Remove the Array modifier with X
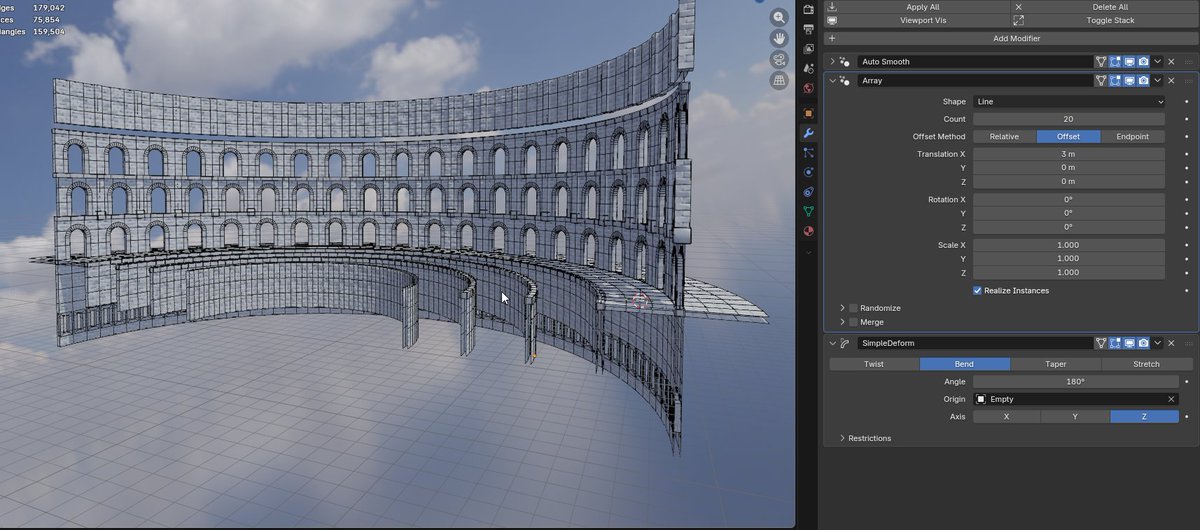This screenshot has width=1200, height=530. 1171,81
